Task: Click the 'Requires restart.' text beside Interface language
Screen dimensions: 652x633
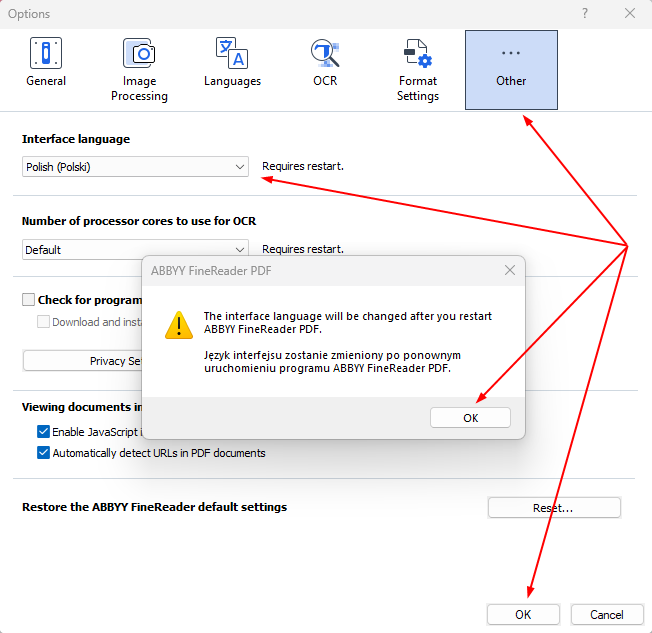Action: click(303, 166)
